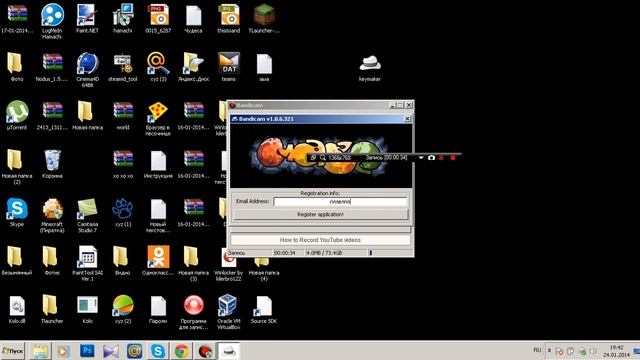This screenshot has width=640, height=360.
Task: Open the Инструкция document icon
Action: [158, 164]
